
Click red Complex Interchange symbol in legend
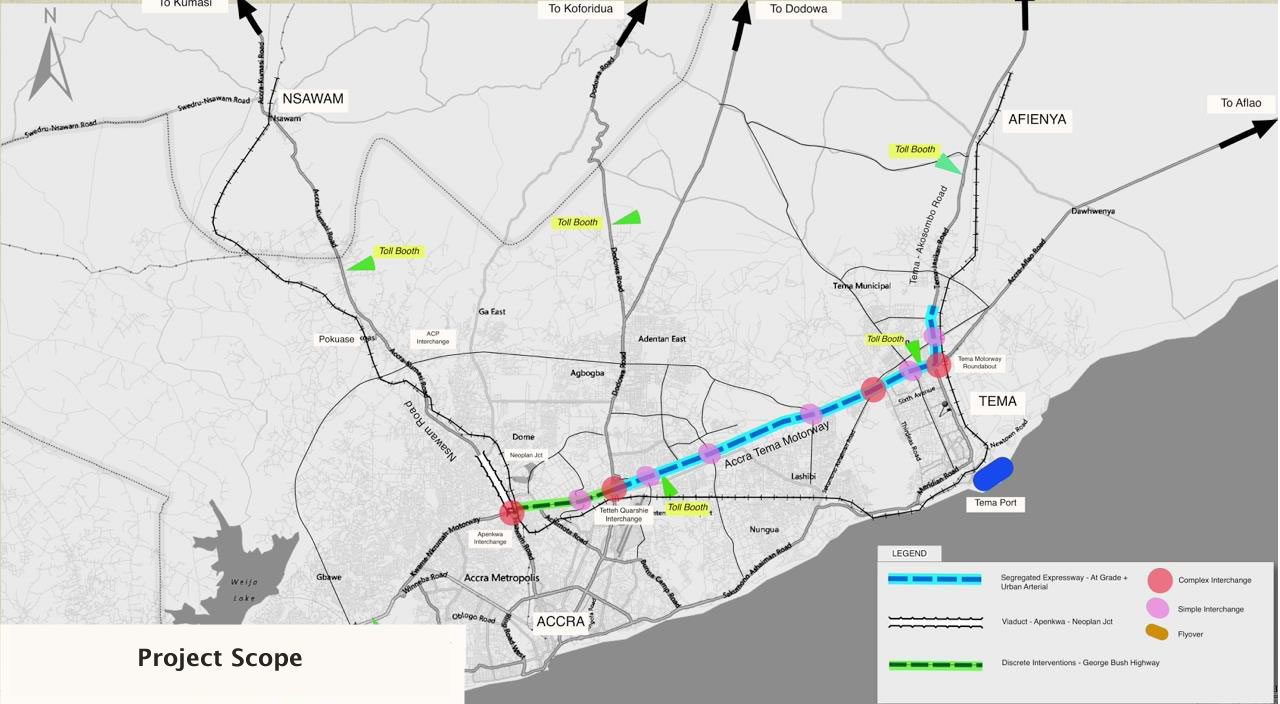pyautogui.click(x=1159, y=580)
